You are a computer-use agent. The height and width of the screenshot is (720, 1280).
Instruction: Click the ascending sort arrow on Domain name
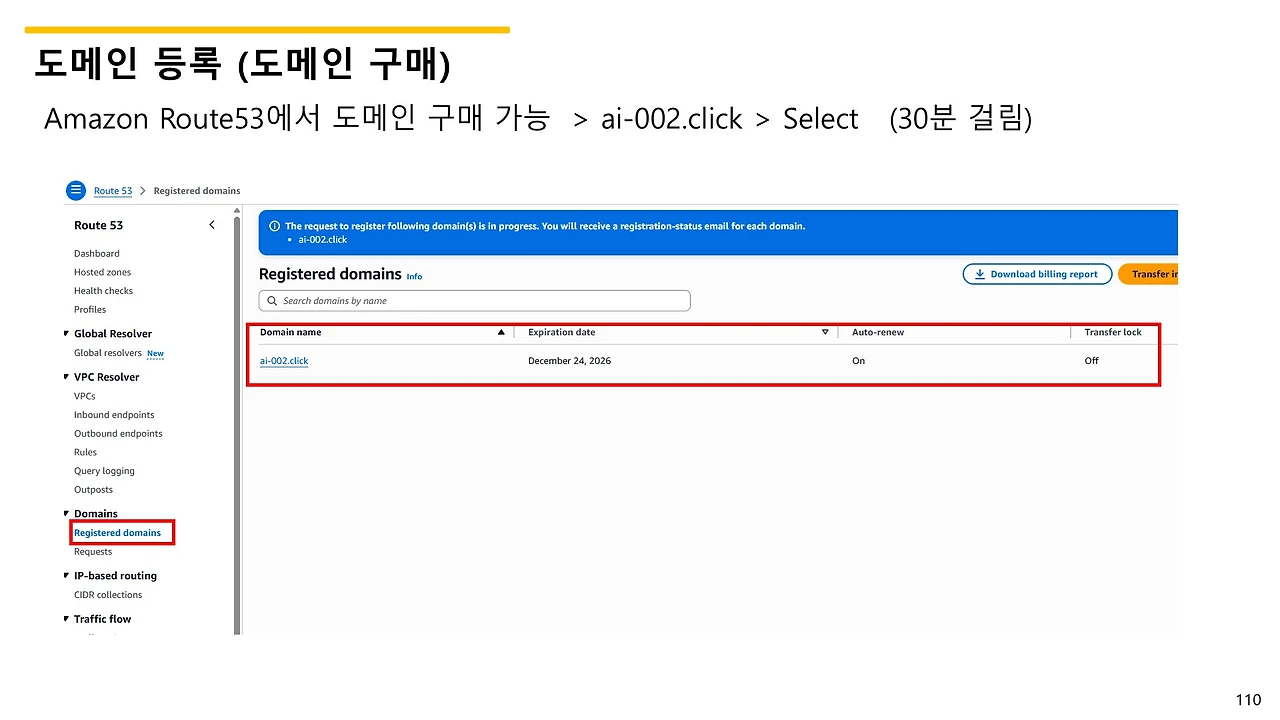click(501, 332)
